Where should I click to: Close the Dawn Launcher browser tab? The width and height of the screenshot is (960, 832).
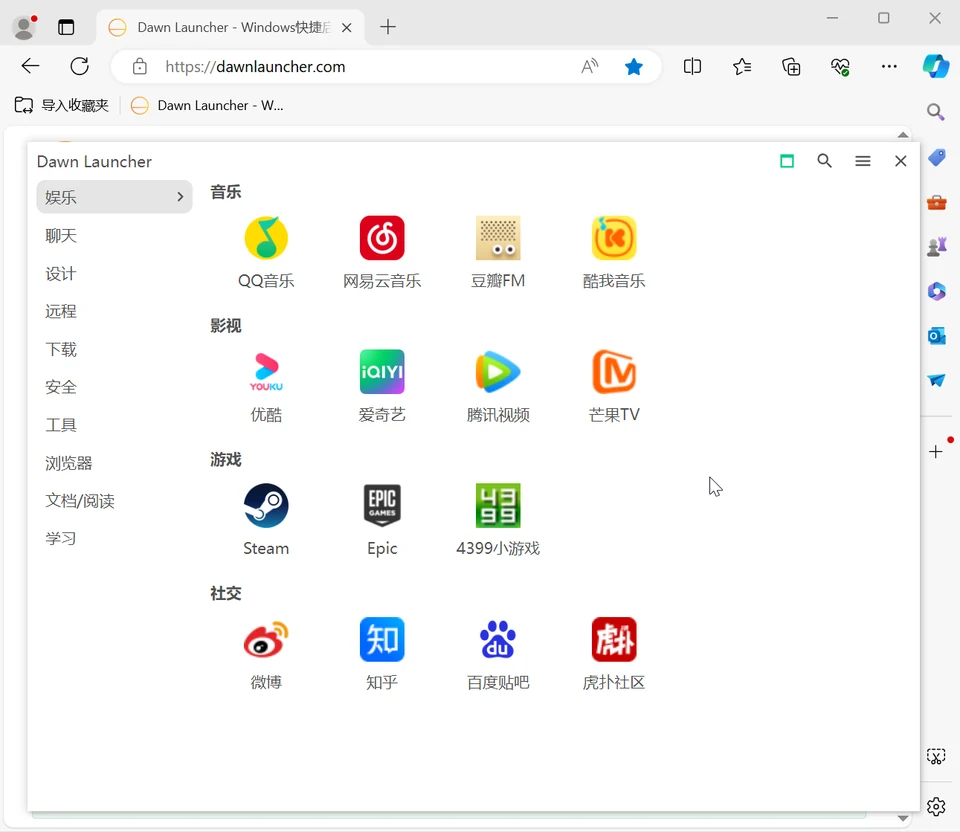pos(347,28)
